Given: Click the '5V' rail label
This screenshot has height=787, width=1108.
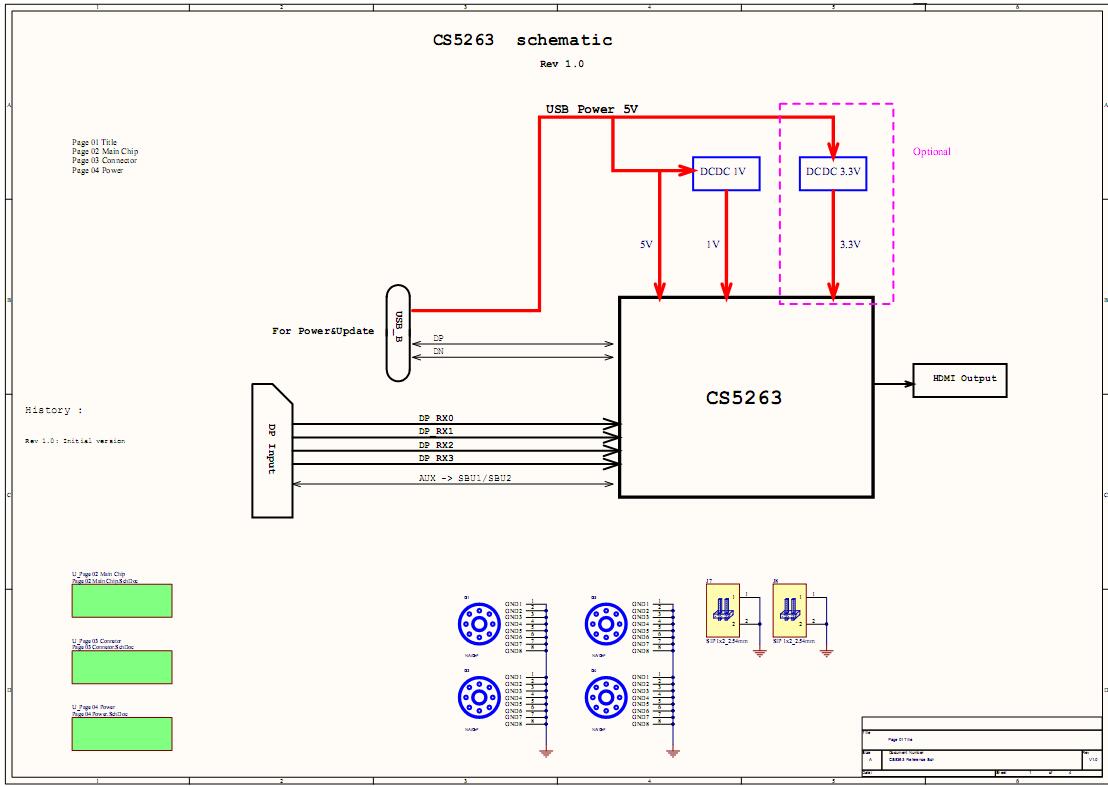Looking at the screenshot, I should 646,244.
